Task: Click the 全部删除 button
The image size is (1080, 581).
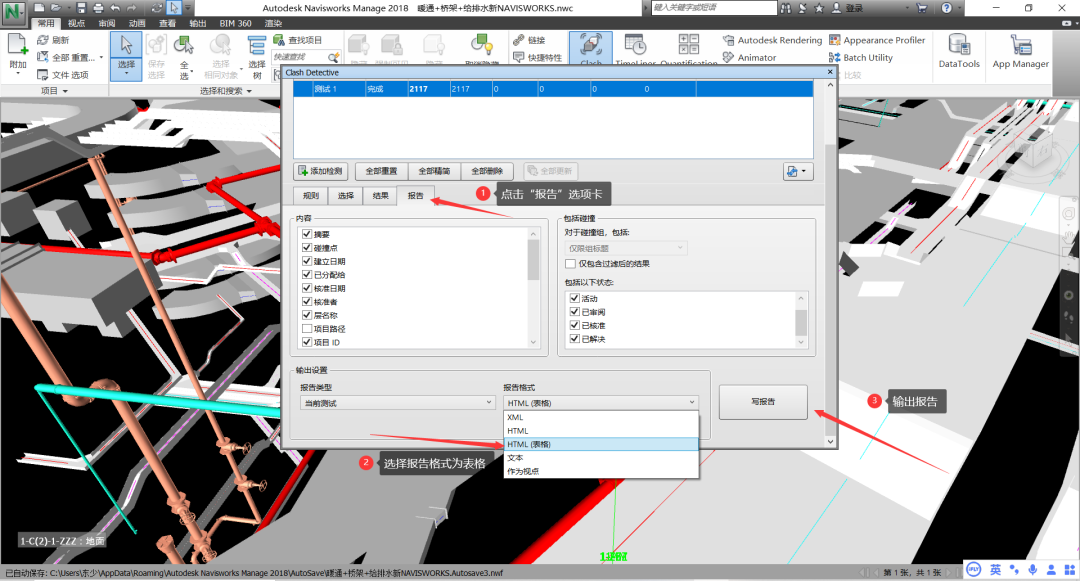Action: point(487,171)
